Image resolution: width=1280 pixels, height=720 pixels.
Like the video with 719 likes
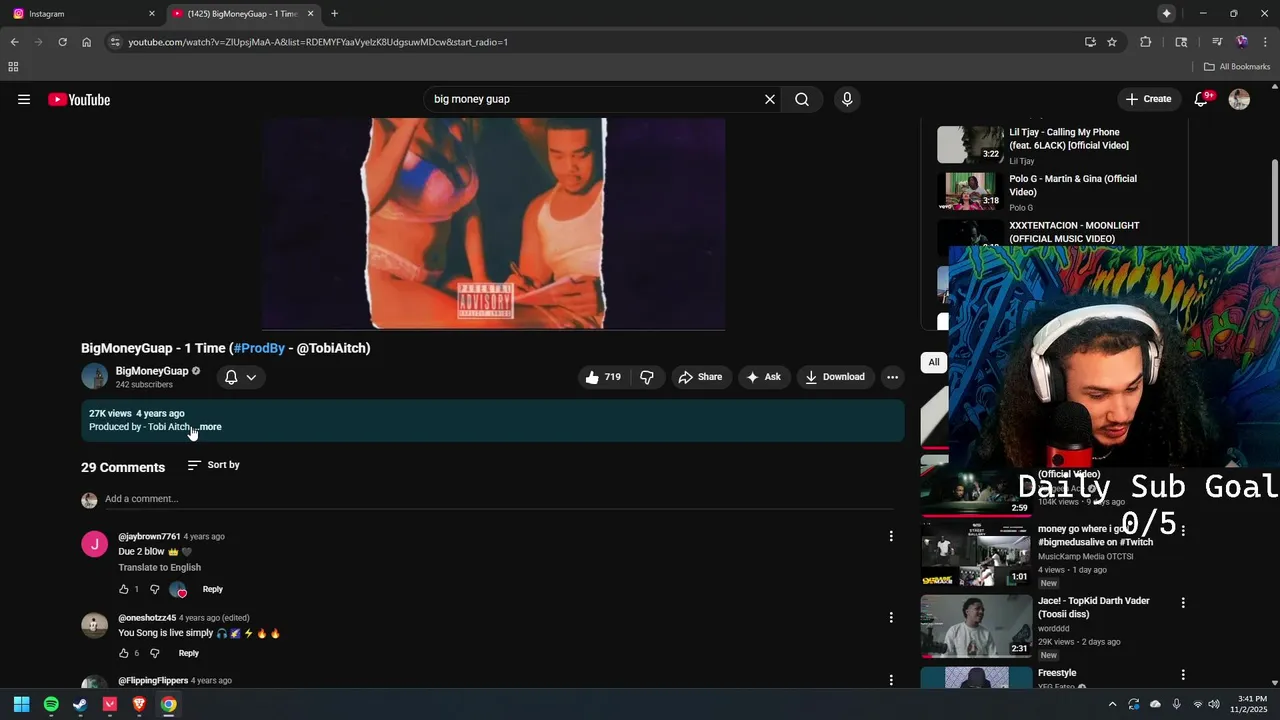(603, 377)
